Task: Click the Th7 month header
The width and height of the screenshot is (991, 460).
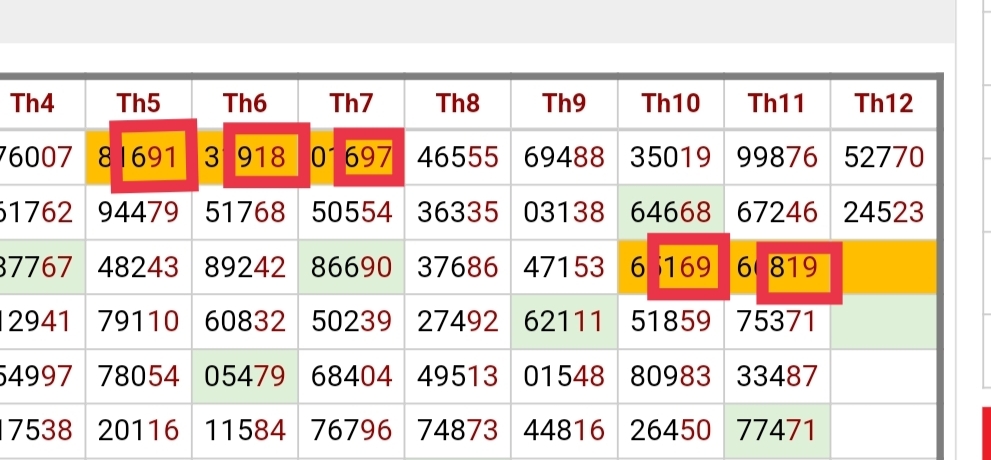Action: (351, 103)
